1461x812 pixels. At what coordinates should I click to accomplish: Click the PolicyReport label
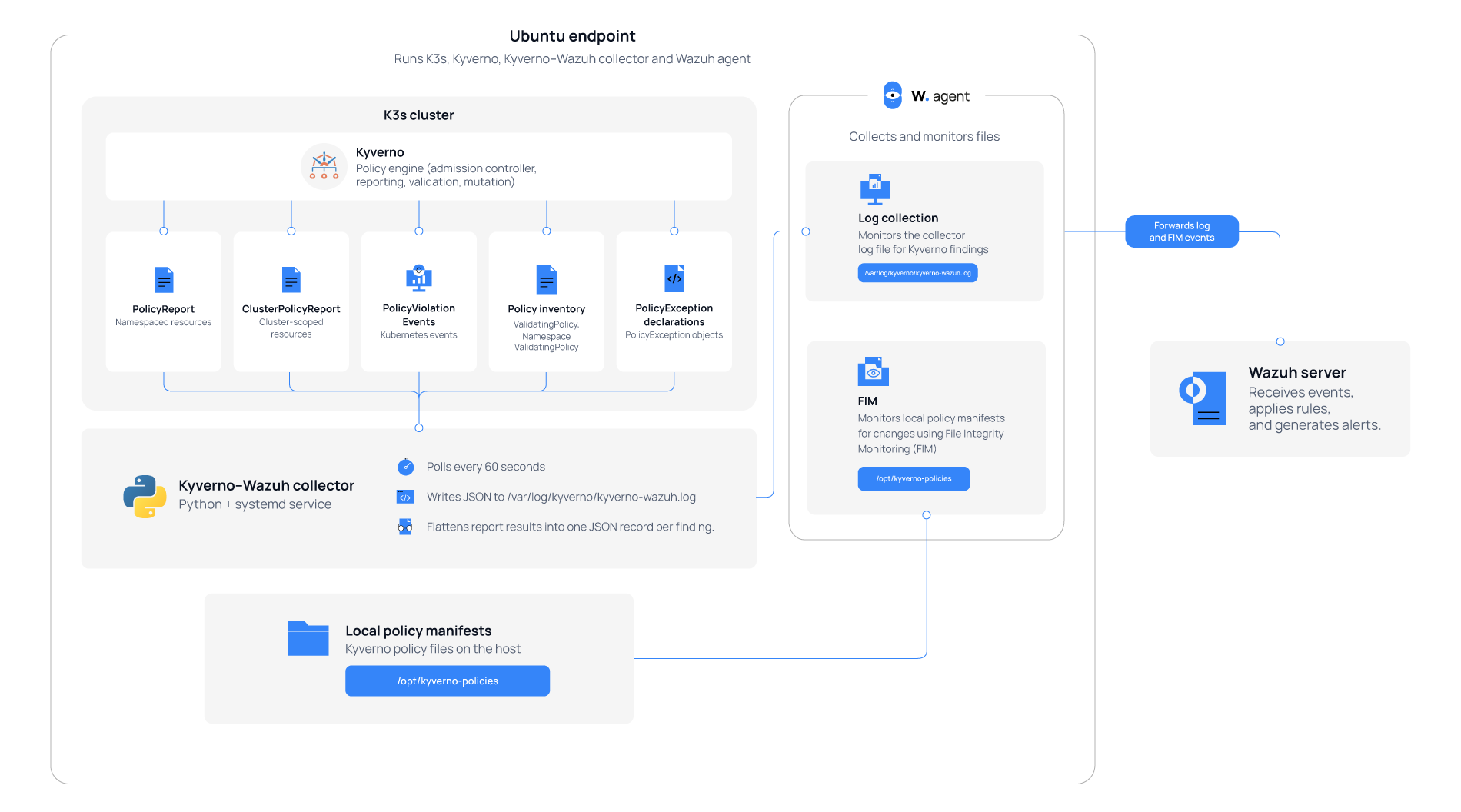163,309
